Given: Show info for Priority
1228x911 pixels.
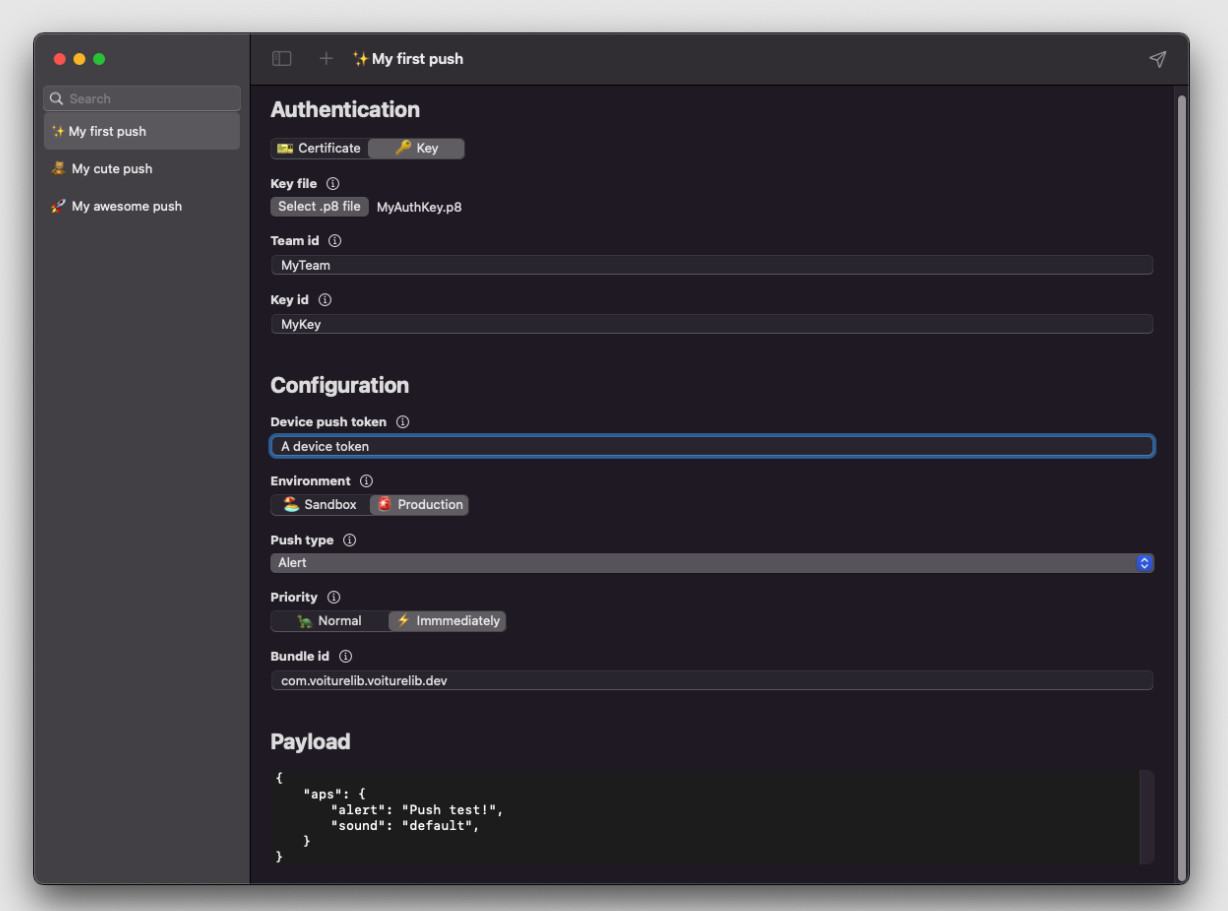Looking at the screenshot, I should pyautogui.click(x=334, y=597).
